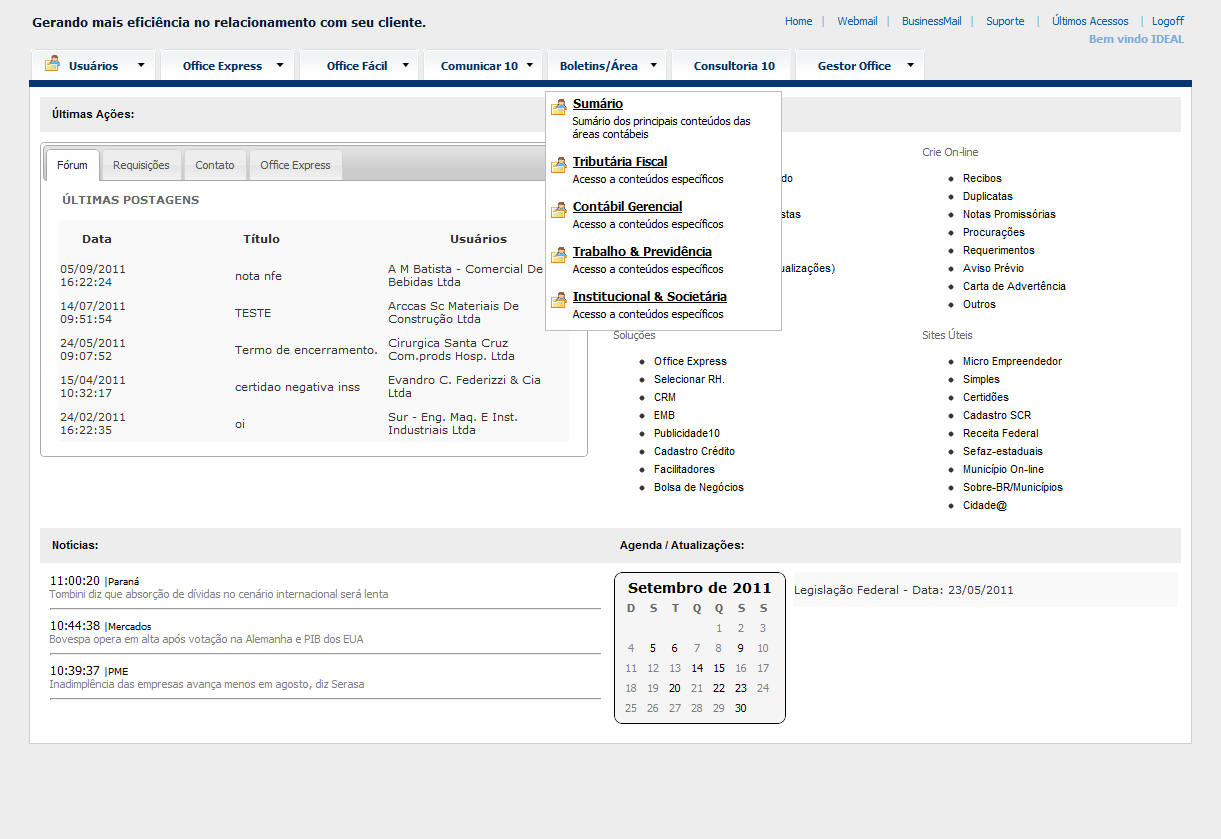Open the Suporte link
Screen dimensions: 1221x839
[x=1005, y=21]
